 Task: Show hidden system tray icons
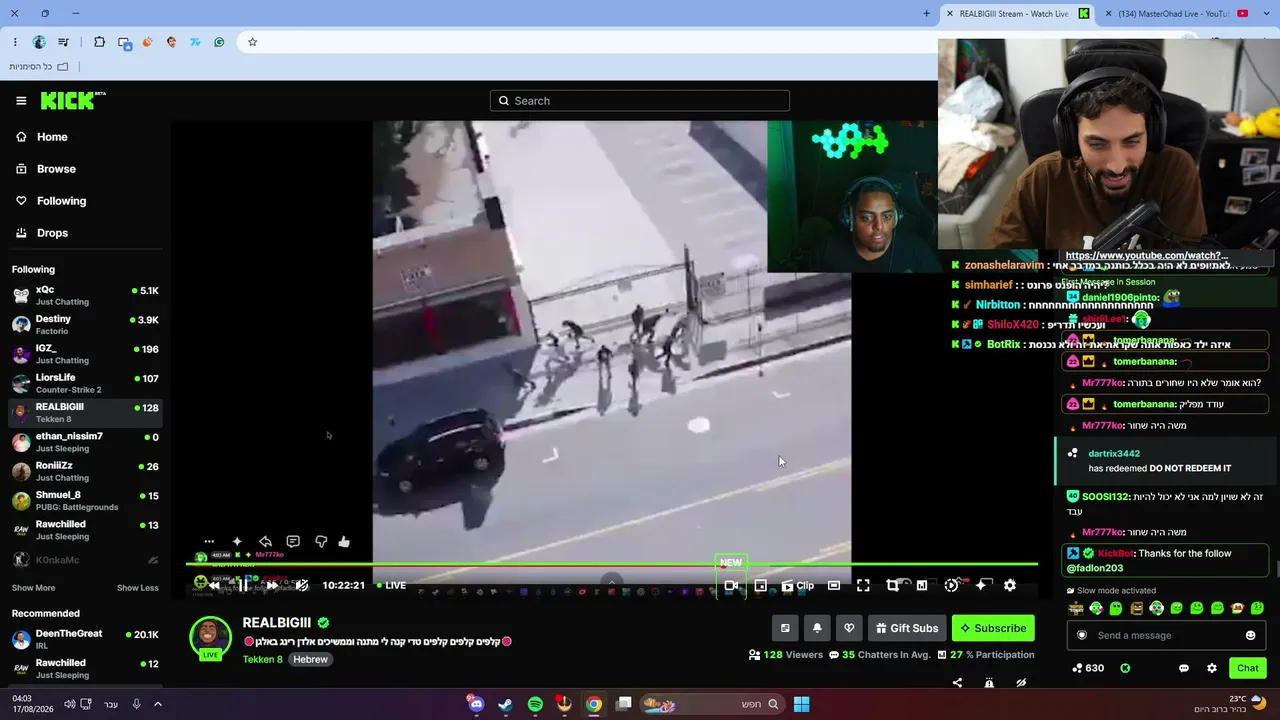click(157, 704)
